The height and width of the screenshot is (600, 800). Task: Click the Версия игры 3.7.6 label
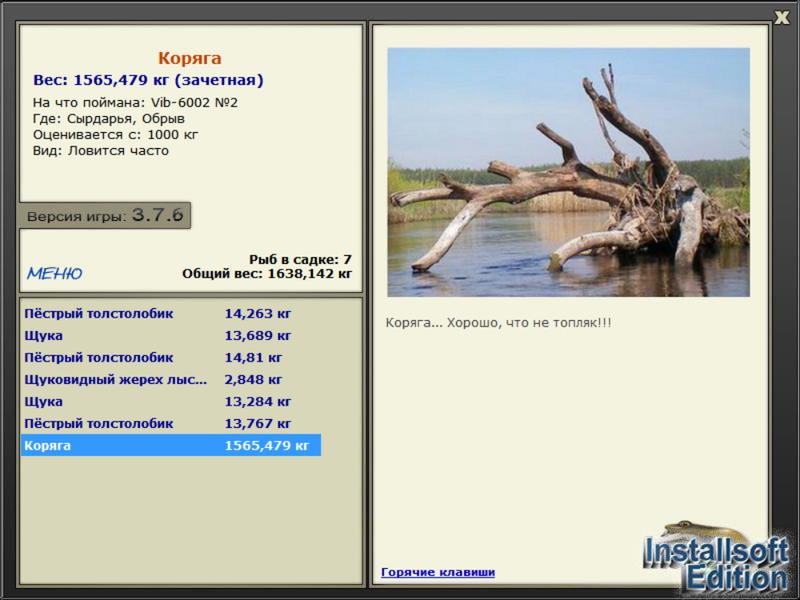105,215
